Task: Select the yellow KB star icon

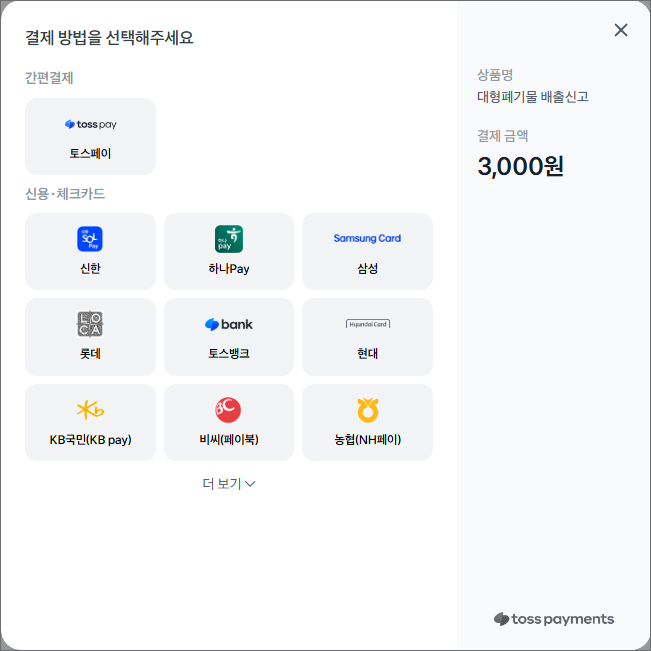Action: 90,410
